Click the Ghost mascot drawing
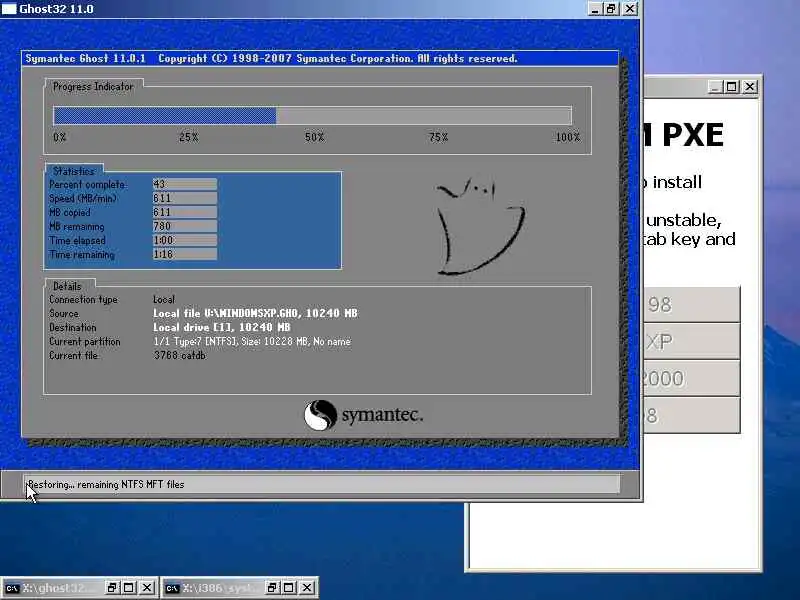800x600 pixels. (x=480, y=226)
